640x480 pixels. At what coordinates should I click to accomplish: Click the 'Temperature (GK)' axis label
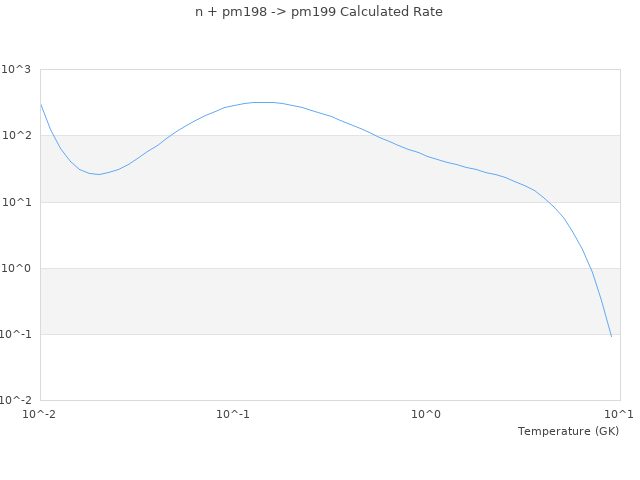tap(568, 431)
